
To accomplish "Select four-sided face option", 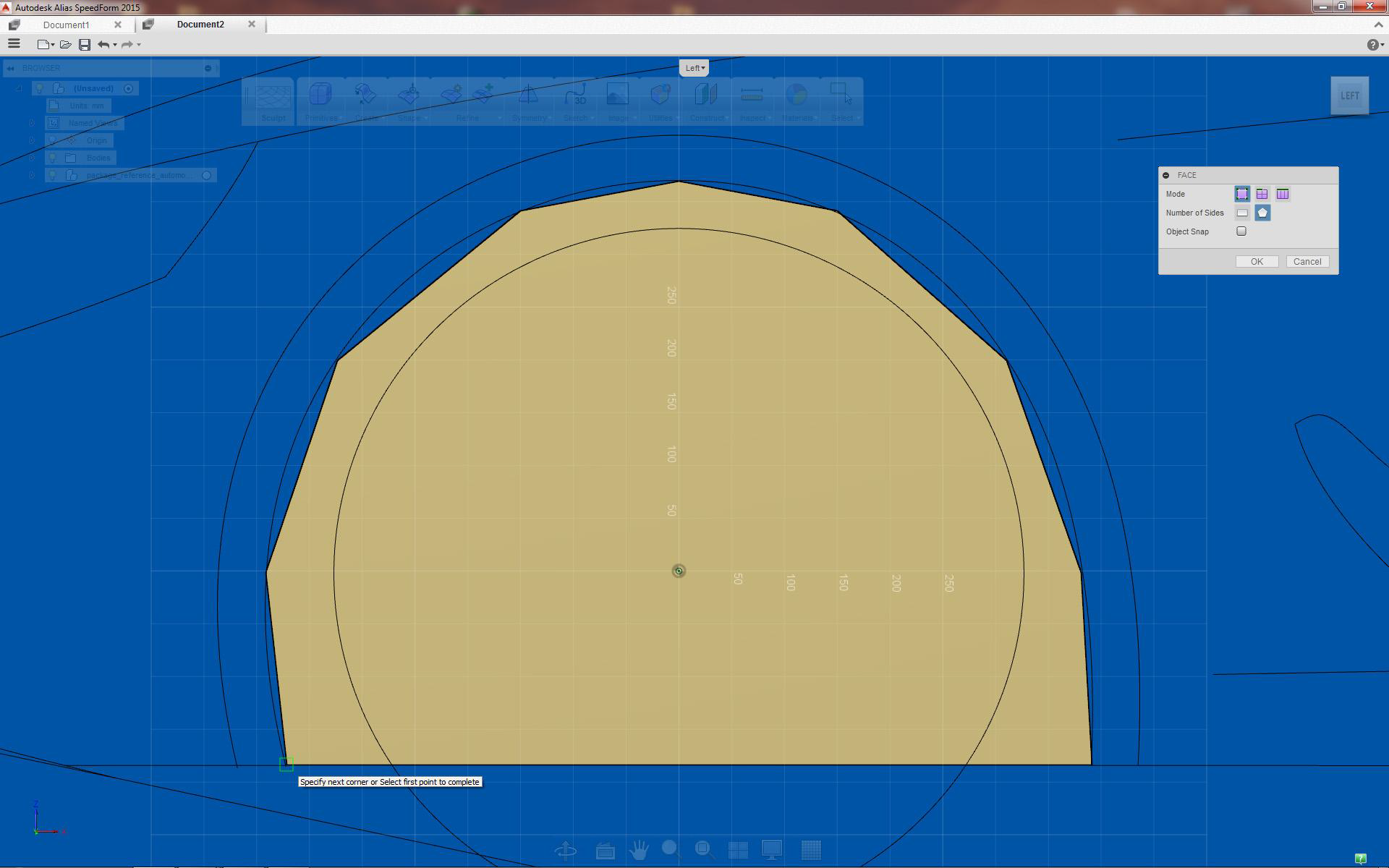I will [x=1241, y=213].
